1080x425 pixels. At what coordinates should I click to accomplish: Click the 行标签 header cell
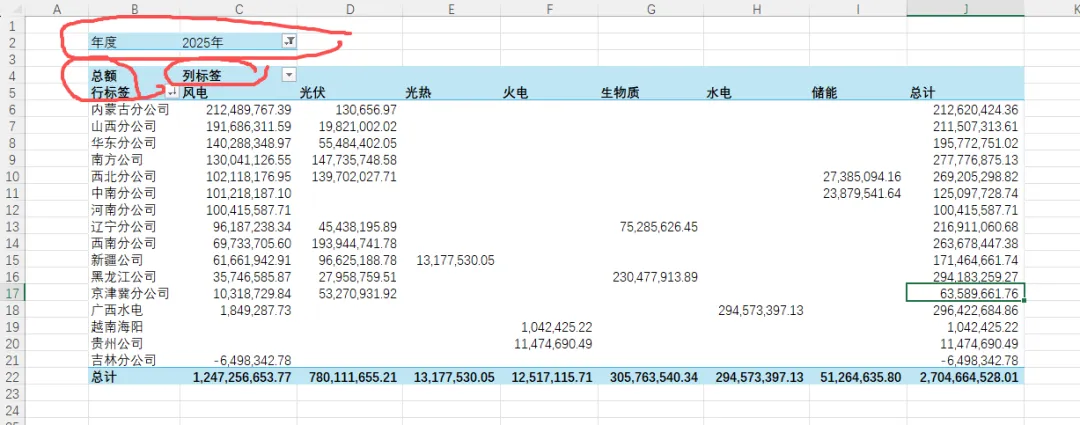pyautogui.click(x=110, y=92)
